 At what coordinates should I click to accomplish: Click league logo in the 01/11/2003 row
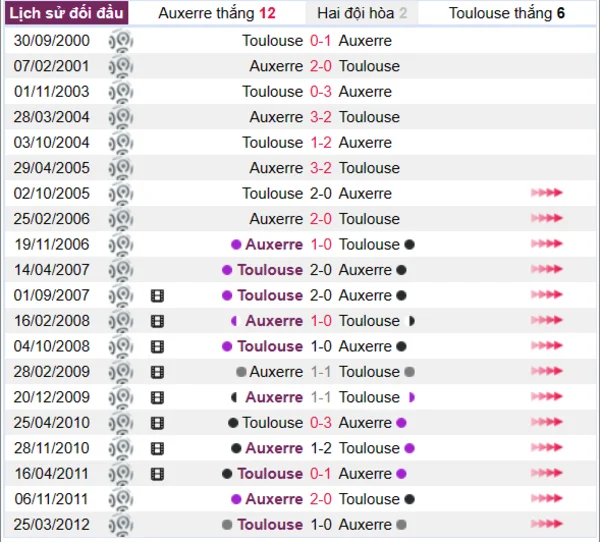(x=121, y=92)
